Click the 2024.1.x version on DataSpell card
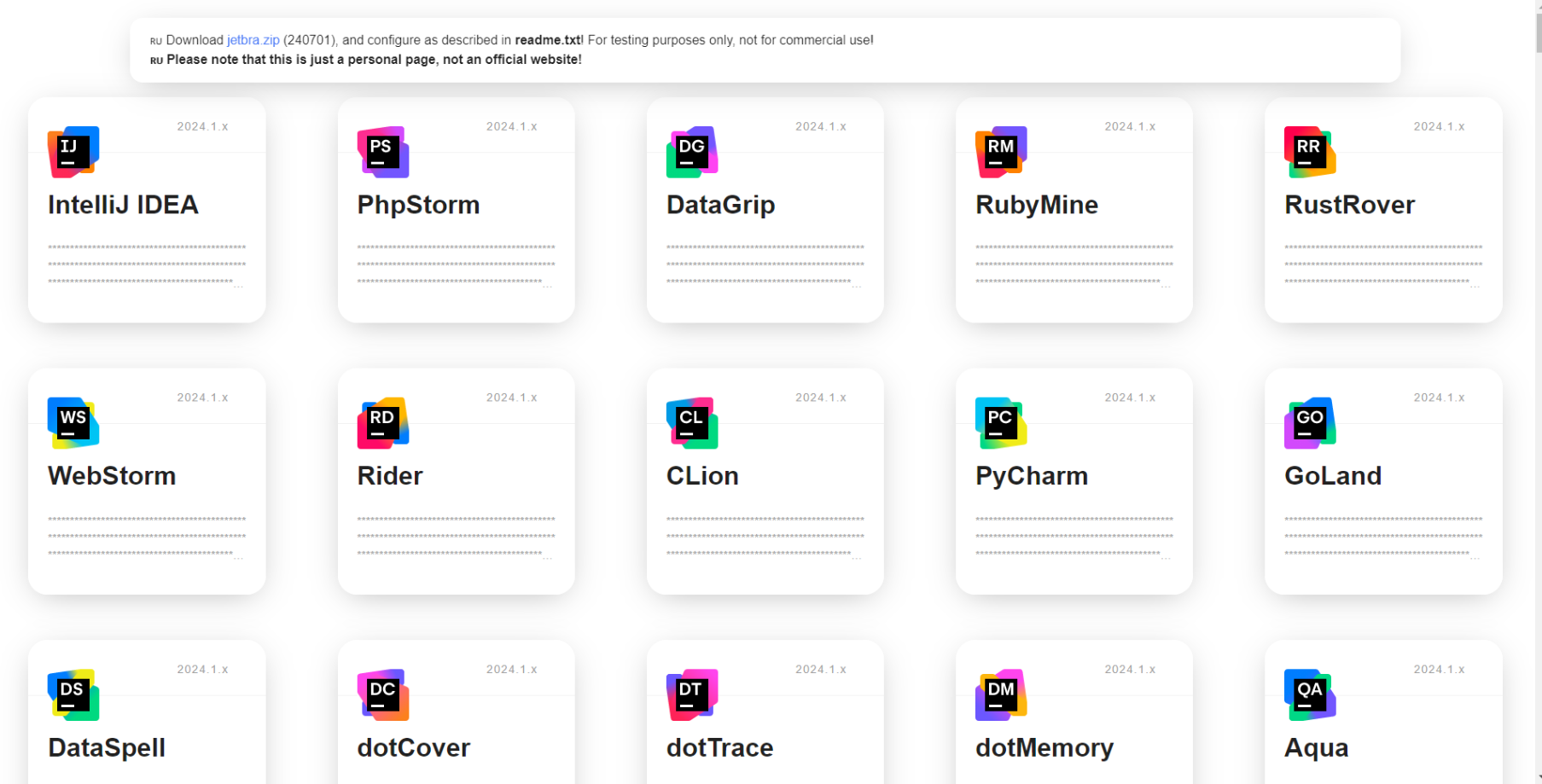This screenshot has height=784, width=1542. [x=202, y=670]
